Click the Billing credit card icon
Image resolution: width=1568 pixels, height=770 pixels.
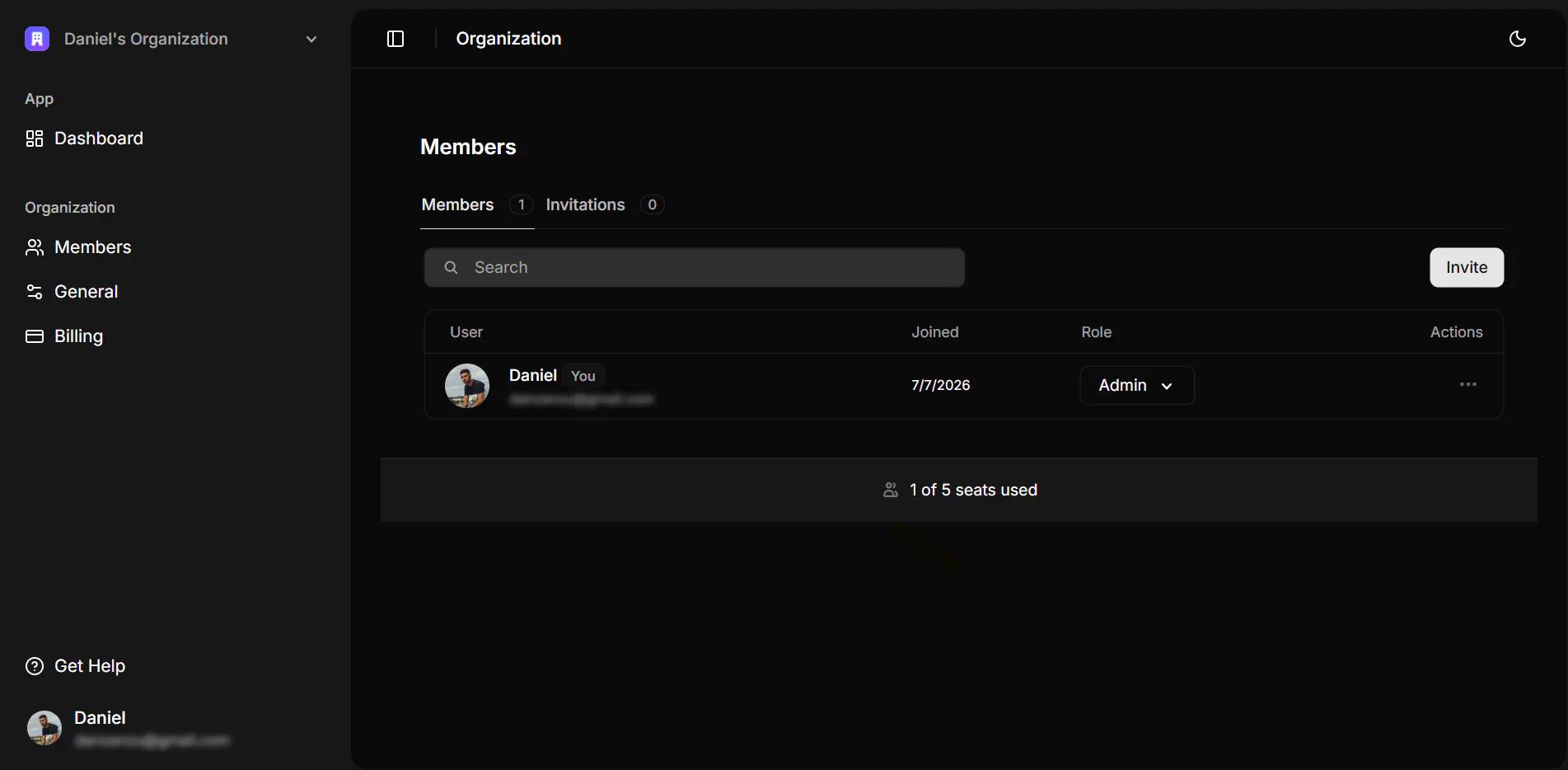pos(35,336)
